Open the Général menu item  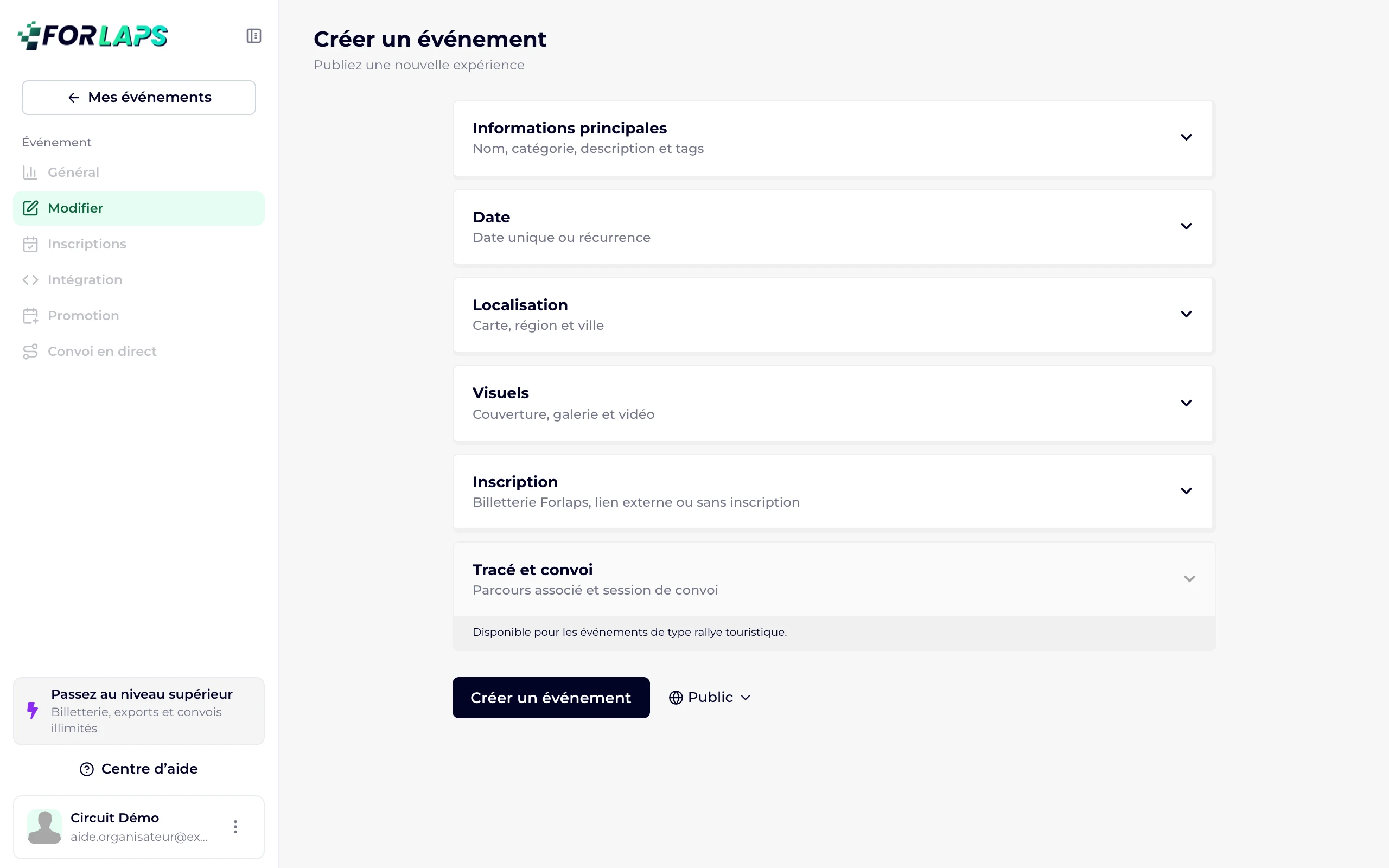[x=138, y=172]
